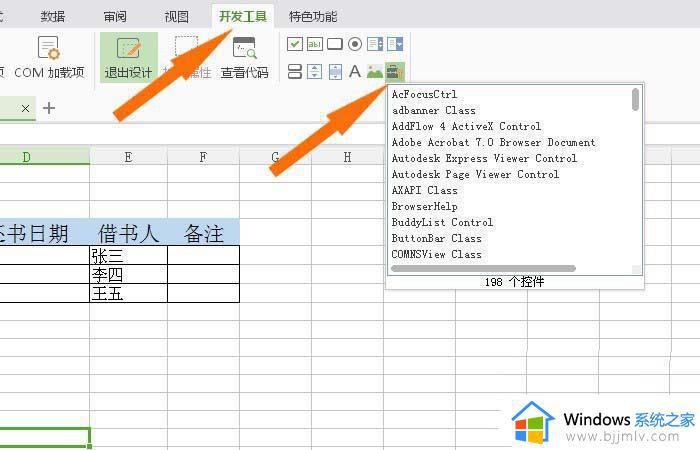Select column E header
The height and width of the screenshot is (450, 700).
(x=129, y=157)
